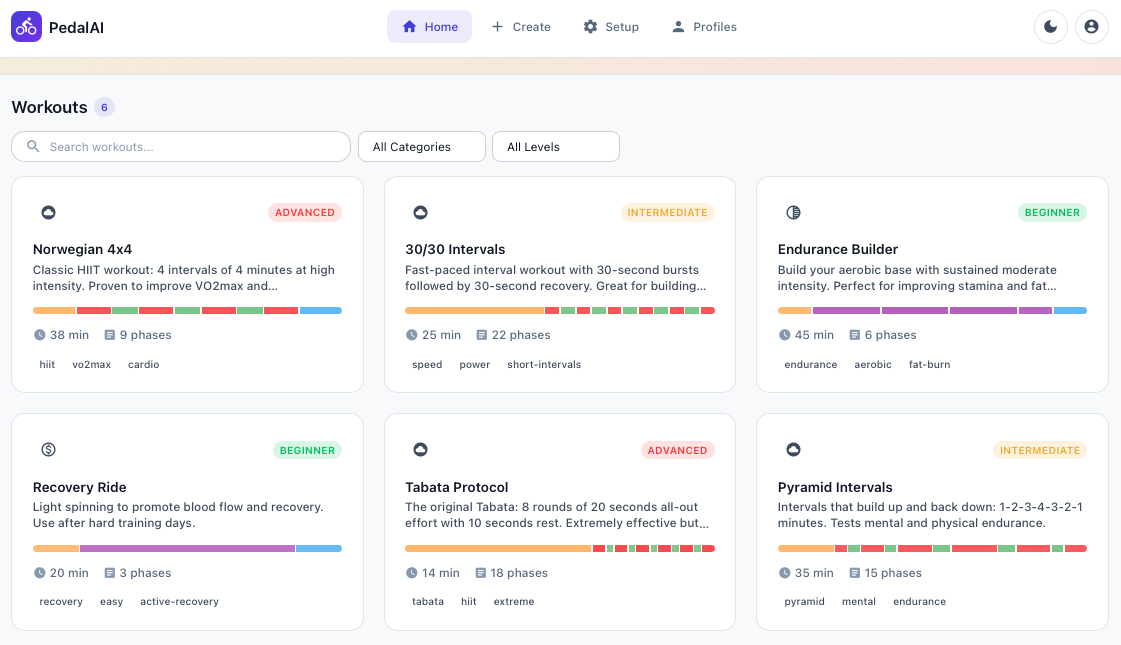The width and height of the screenshot is (1121, 645).
Task: Click the PedalAI bicycle logo icon
Action: point(26,27)
